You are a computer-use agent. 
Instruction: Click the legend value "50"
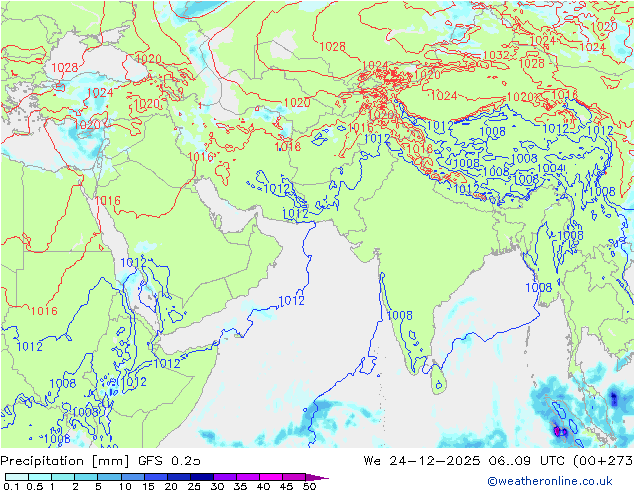click(309, 486)
